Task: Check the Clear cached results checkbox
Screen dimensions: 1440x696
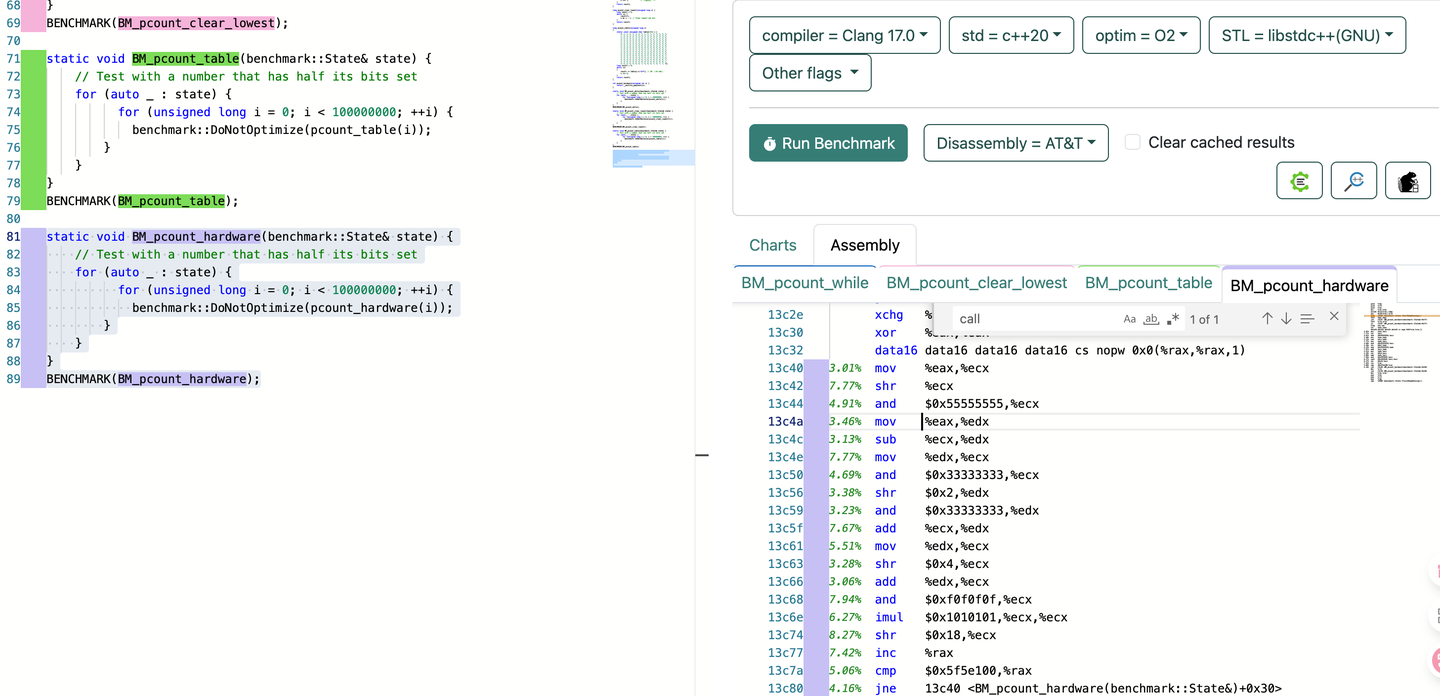Action: (1133, 142)
